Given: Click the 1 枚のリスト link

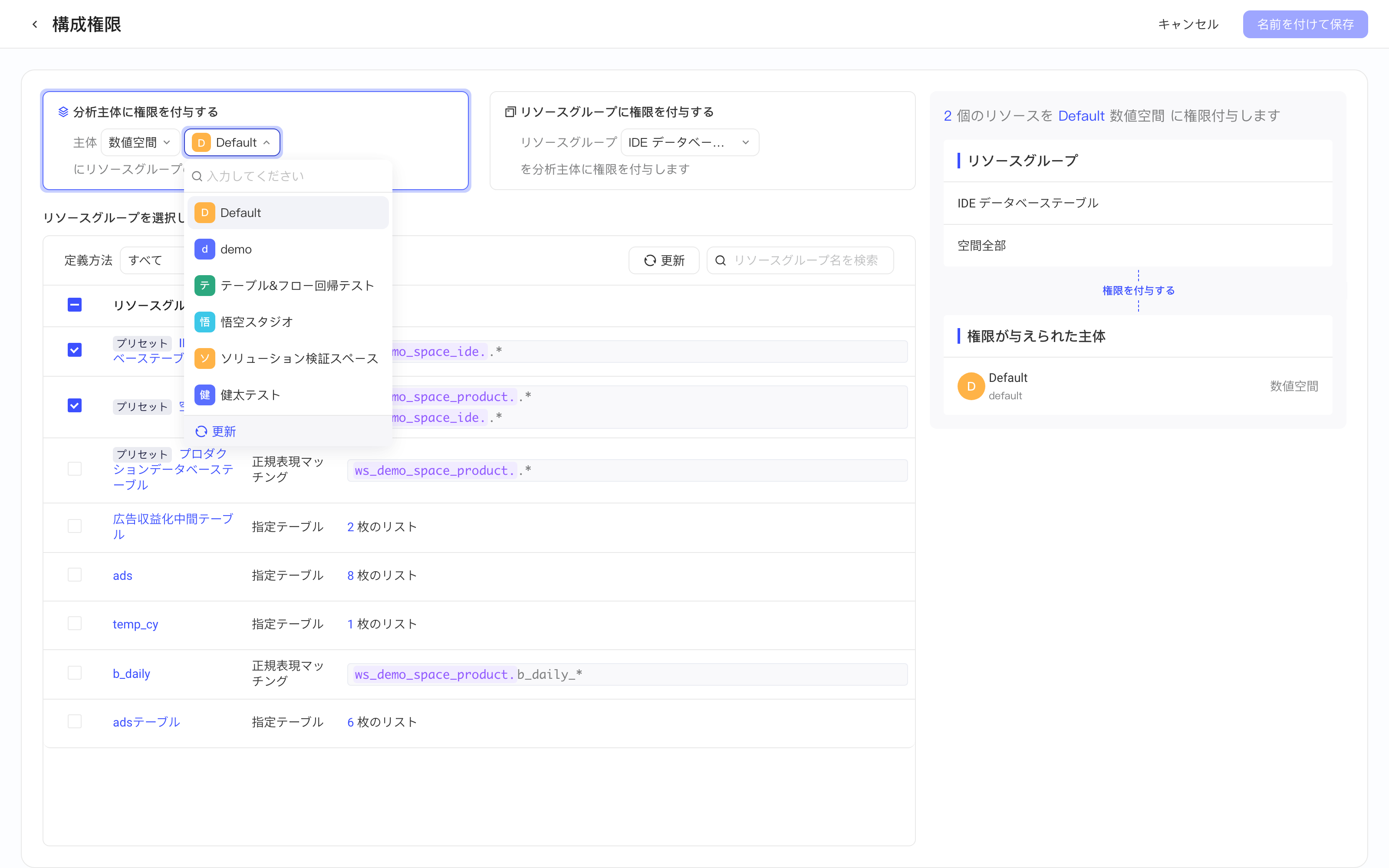Looking at the screenshot, I should 382,624.
